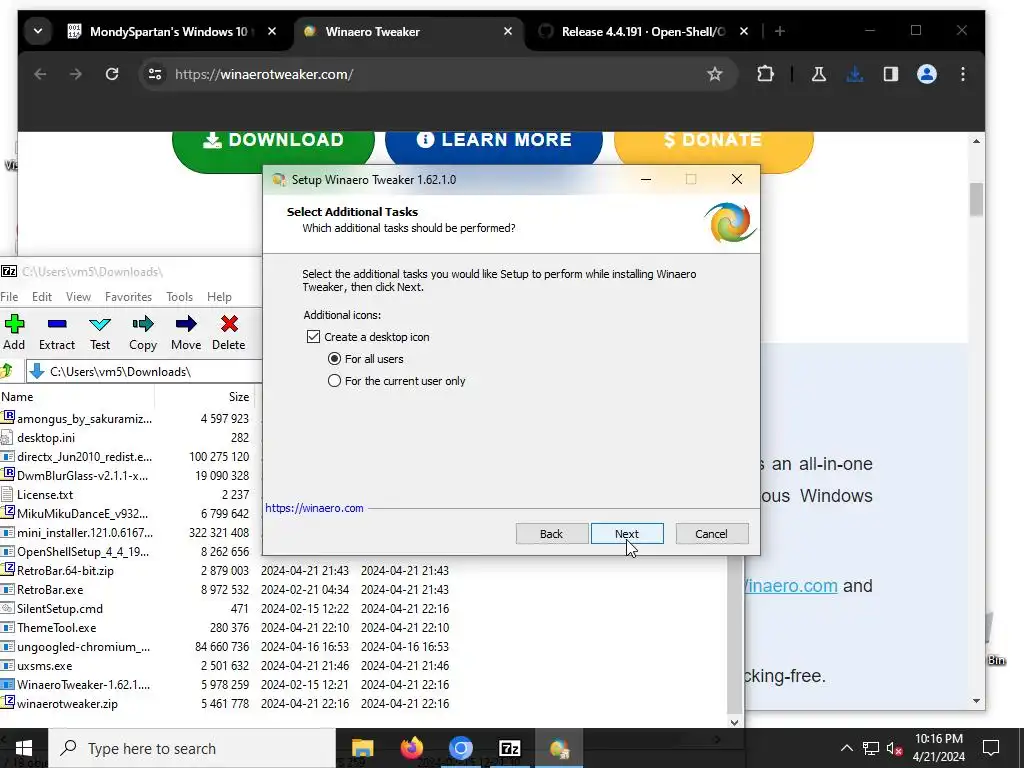Open the notification center icon
This screenshot has height=768, width=1024.
(991, 748)
